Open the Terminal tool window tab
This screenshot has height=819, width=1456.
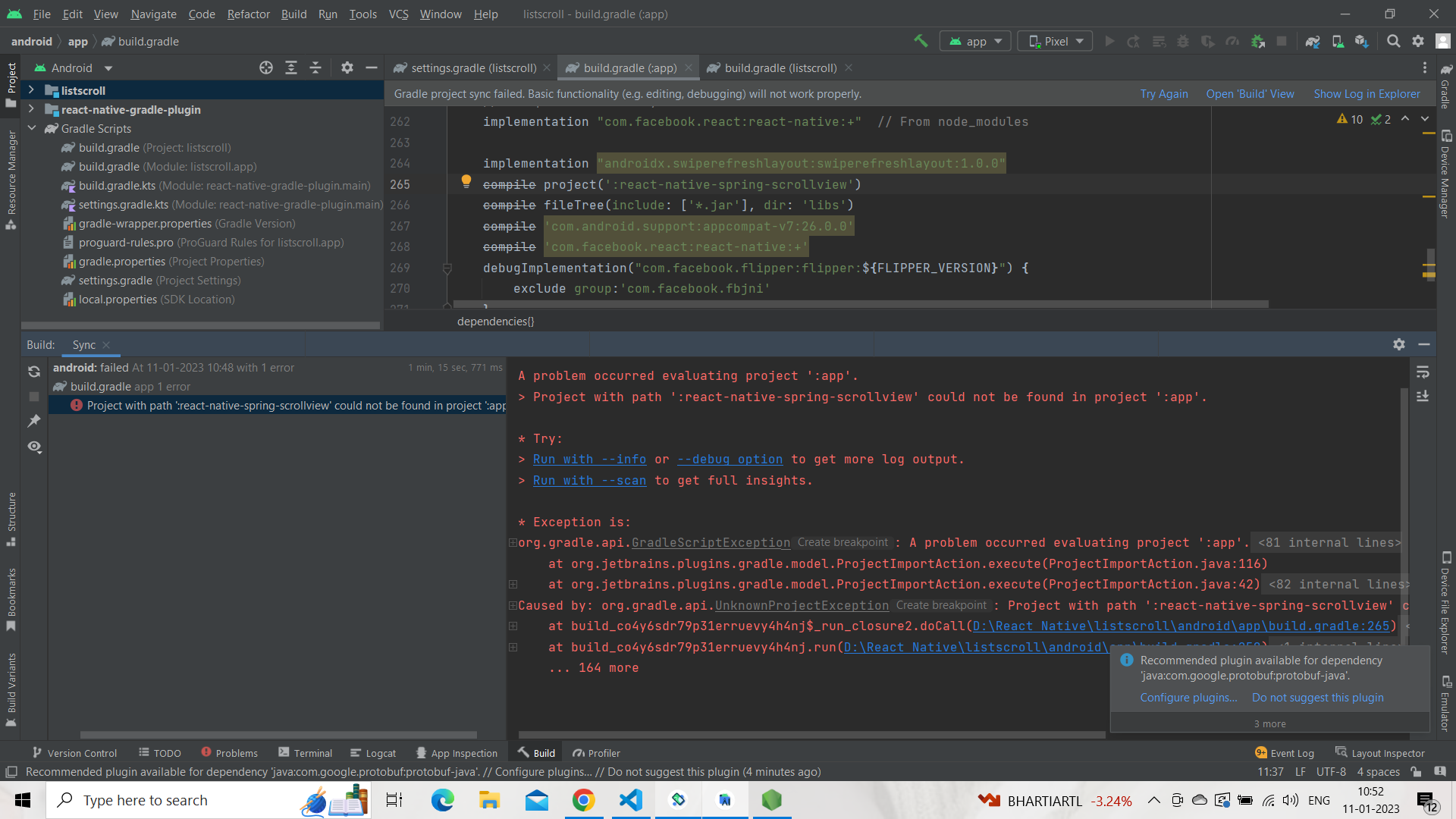coord(306,753)
